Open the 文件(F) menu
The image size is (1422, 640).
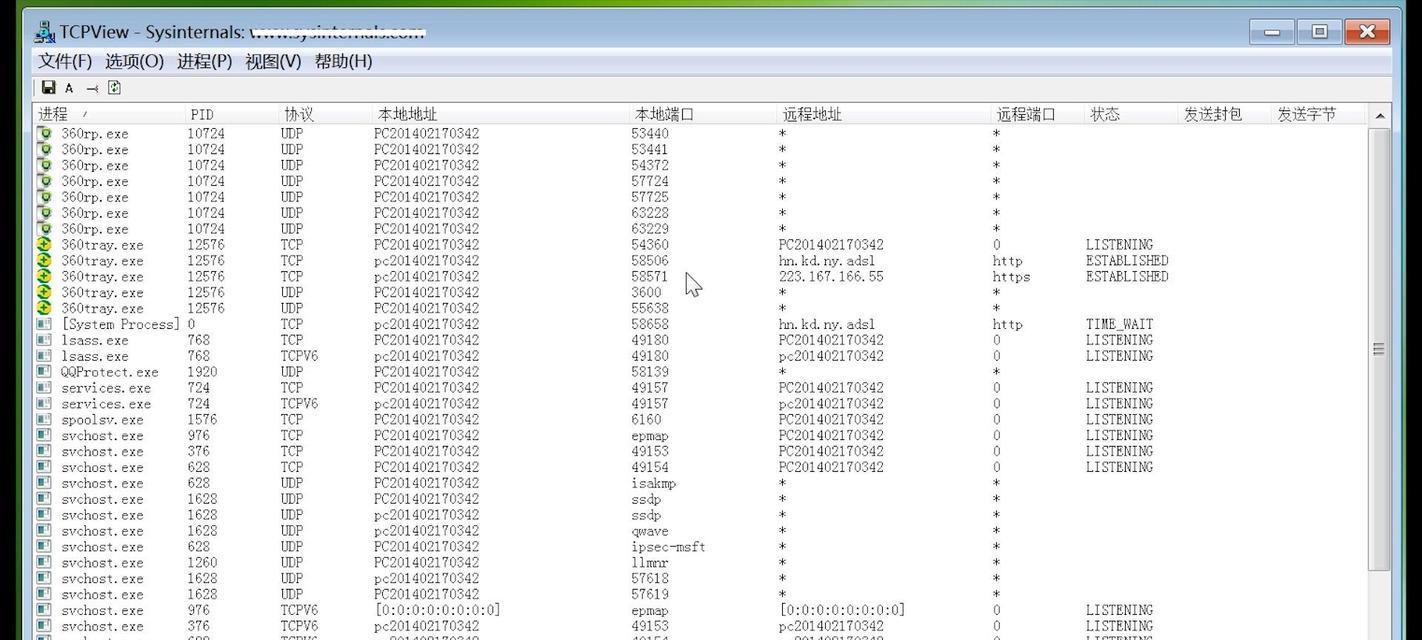tap(65, 61)
